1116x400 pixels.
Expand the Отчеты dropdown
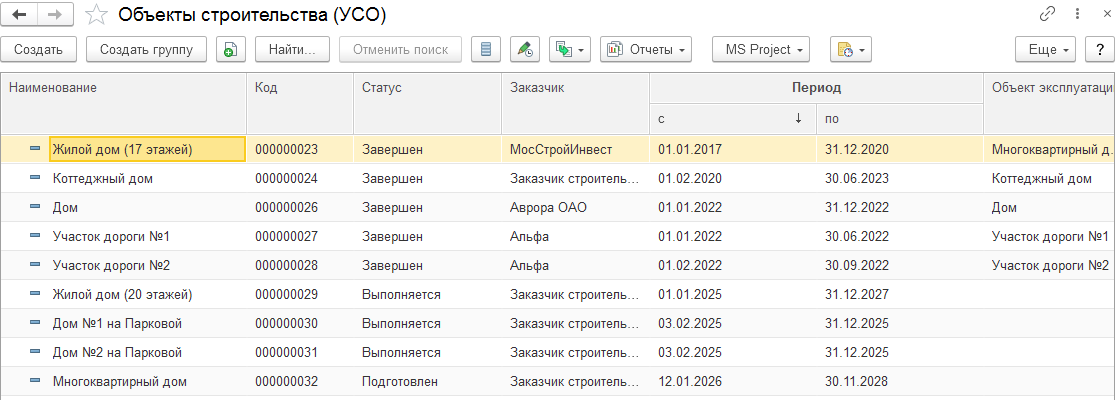pyautogui.click(x=646, y=49)
